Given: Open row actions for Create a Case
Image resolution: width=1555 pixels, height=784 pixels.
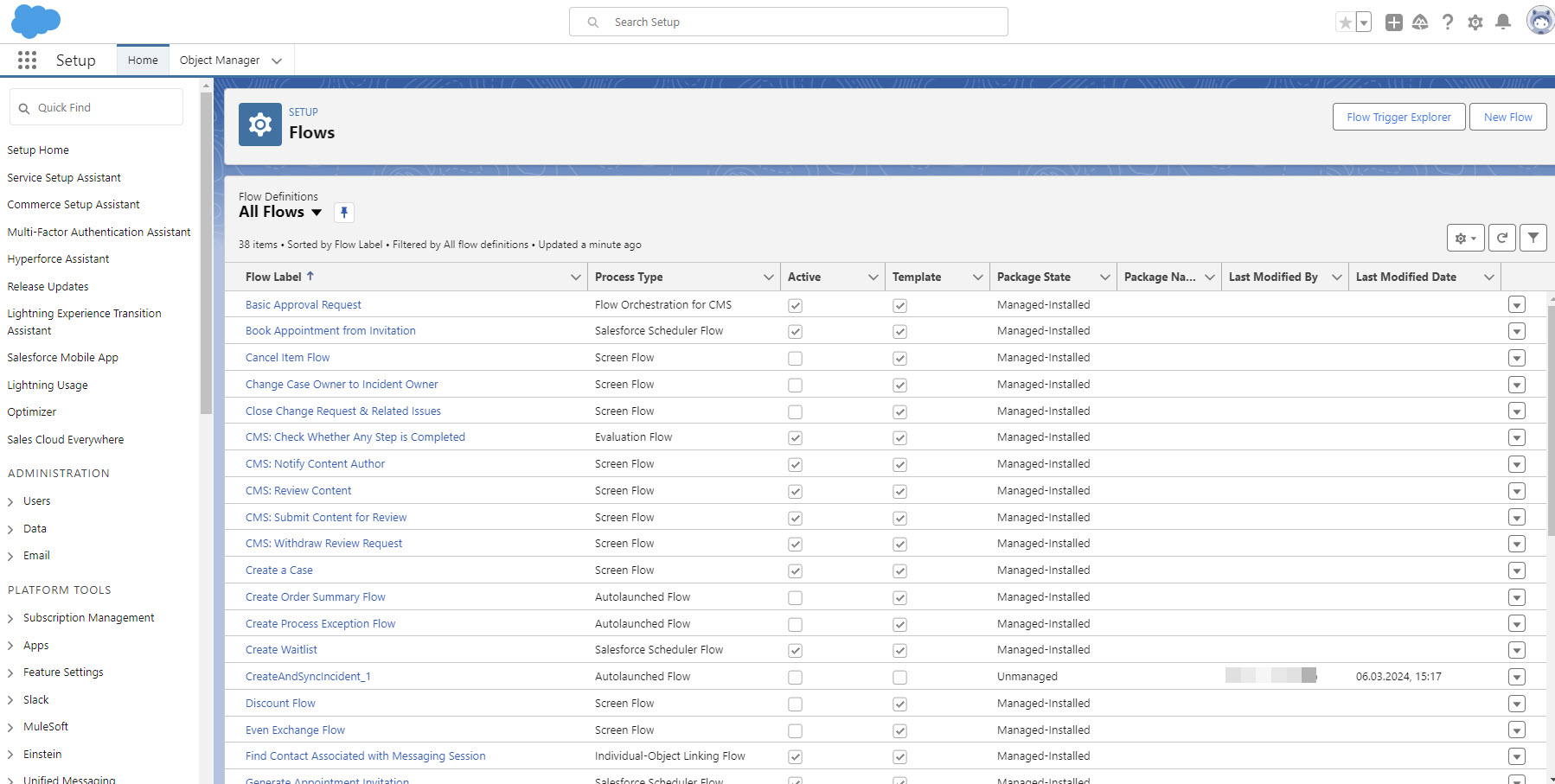Looking at the screenshot, I should tap(1517, 570).
